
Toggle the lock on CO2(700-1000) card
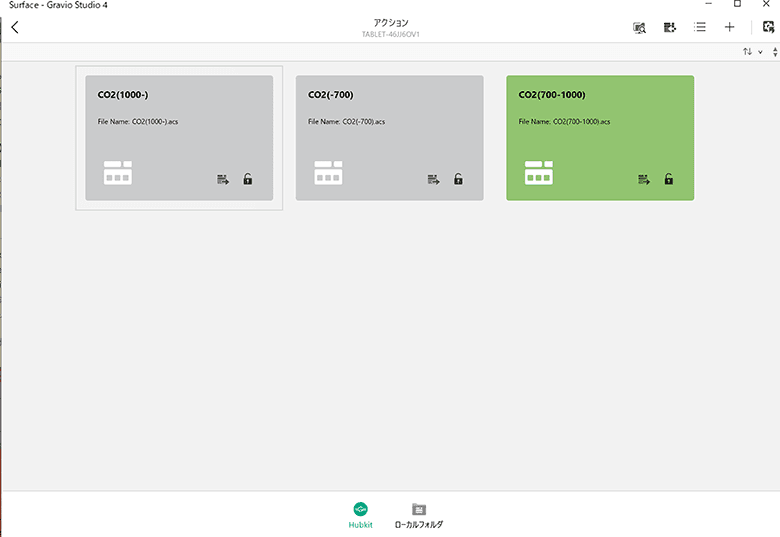(x=669, y=179)
